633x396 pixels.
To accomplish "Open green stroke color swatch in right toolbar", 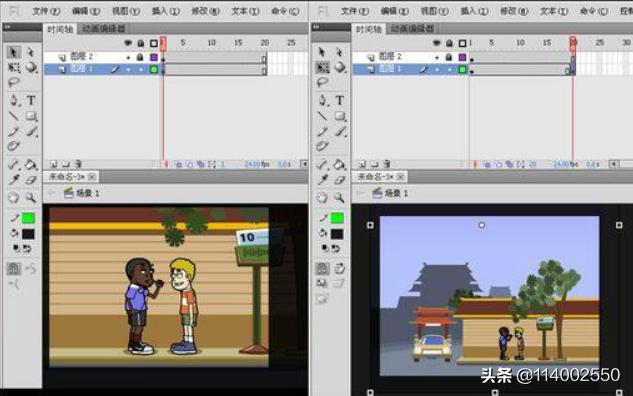I will click(337, 218).
